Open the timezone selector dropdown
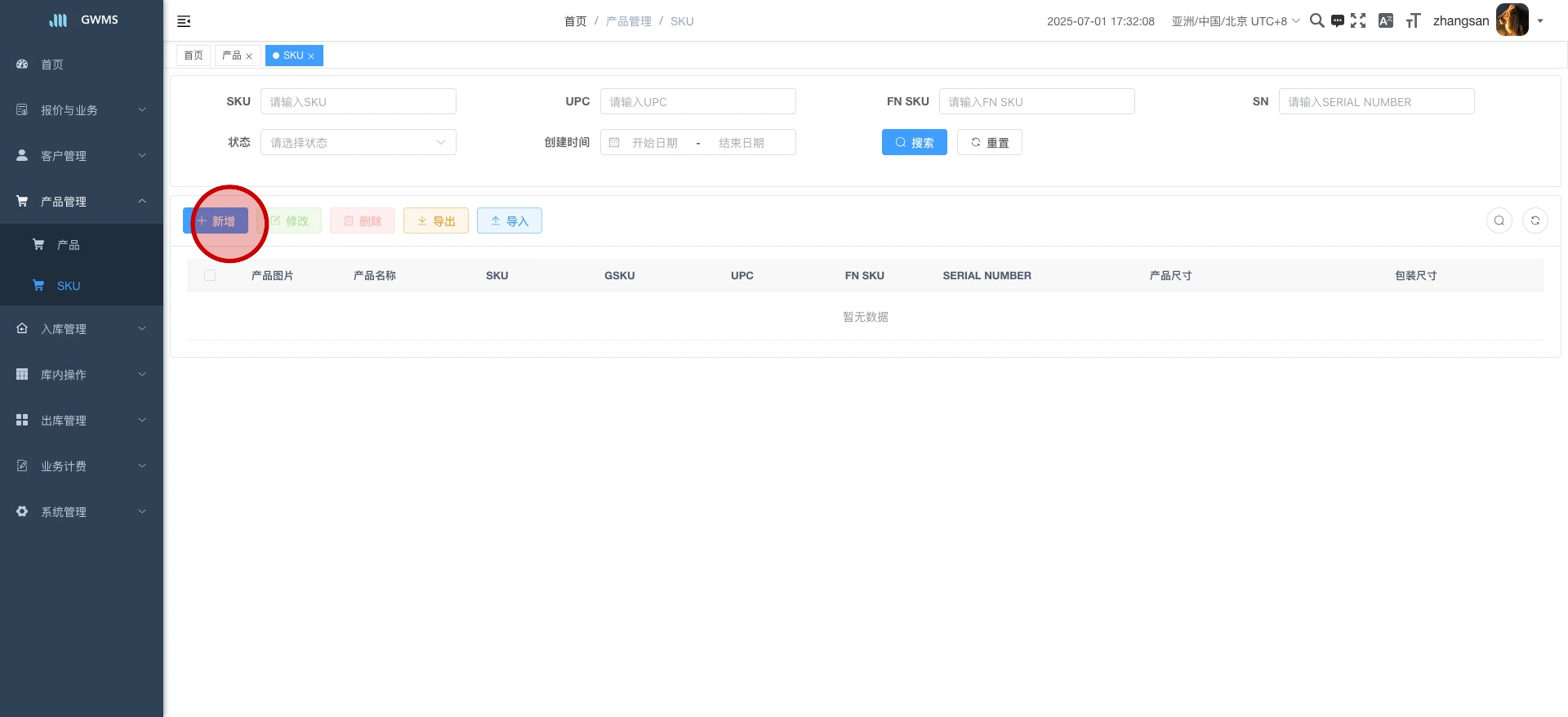Image resolution: width=1568 pixels, height=717 pixels. click(x=1235, y=21)
